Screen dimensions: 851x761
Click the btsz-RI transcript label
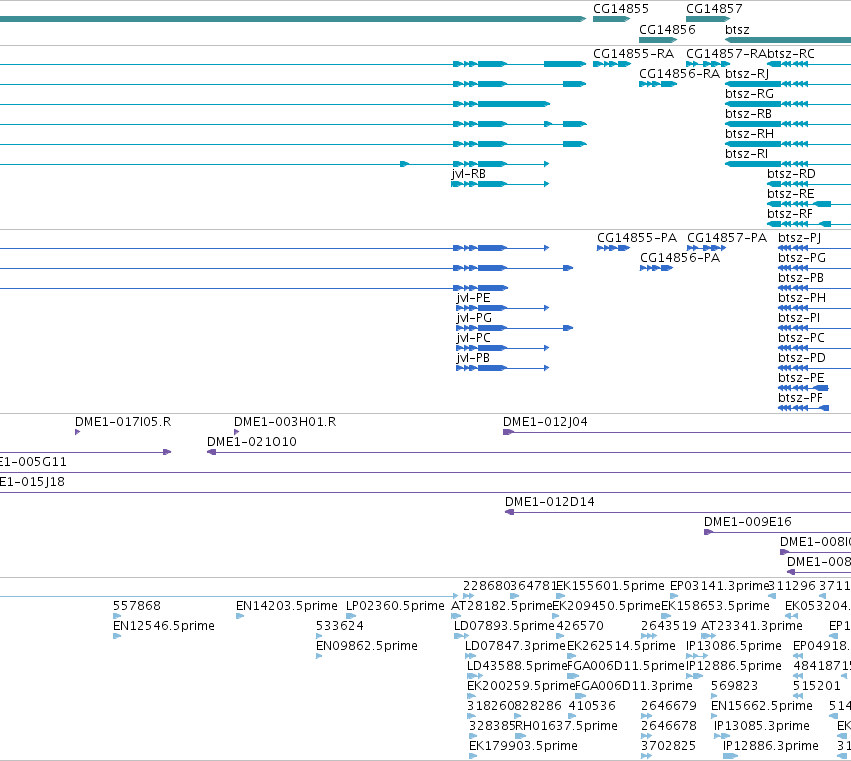tap(746, 154)
